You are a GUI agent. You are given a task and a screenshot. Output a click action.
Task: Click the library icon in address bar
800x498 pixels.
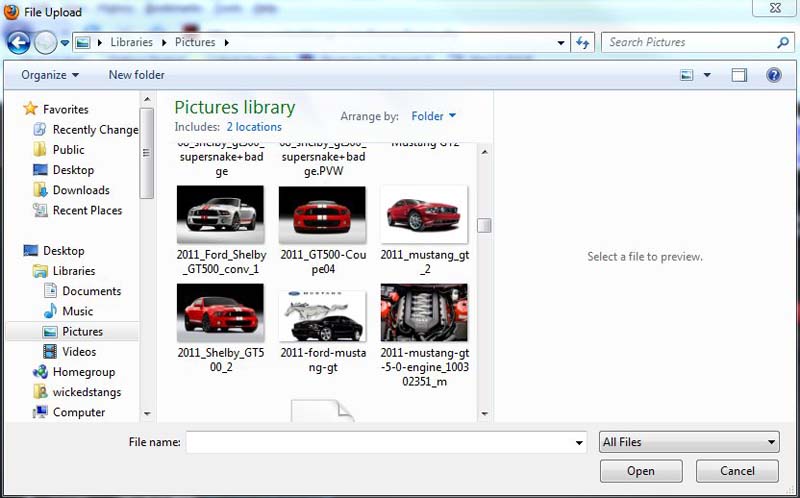(x=83, y=43)
